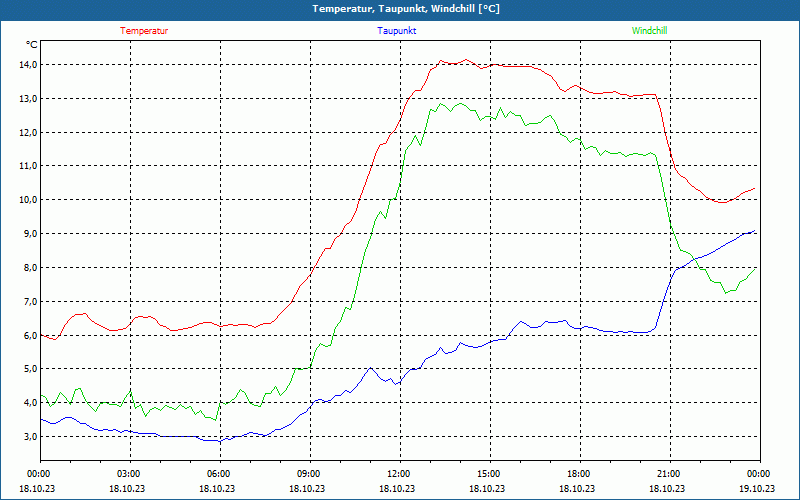Click the red Temperatur legend label
800x500 pixels.
point(144,31)
